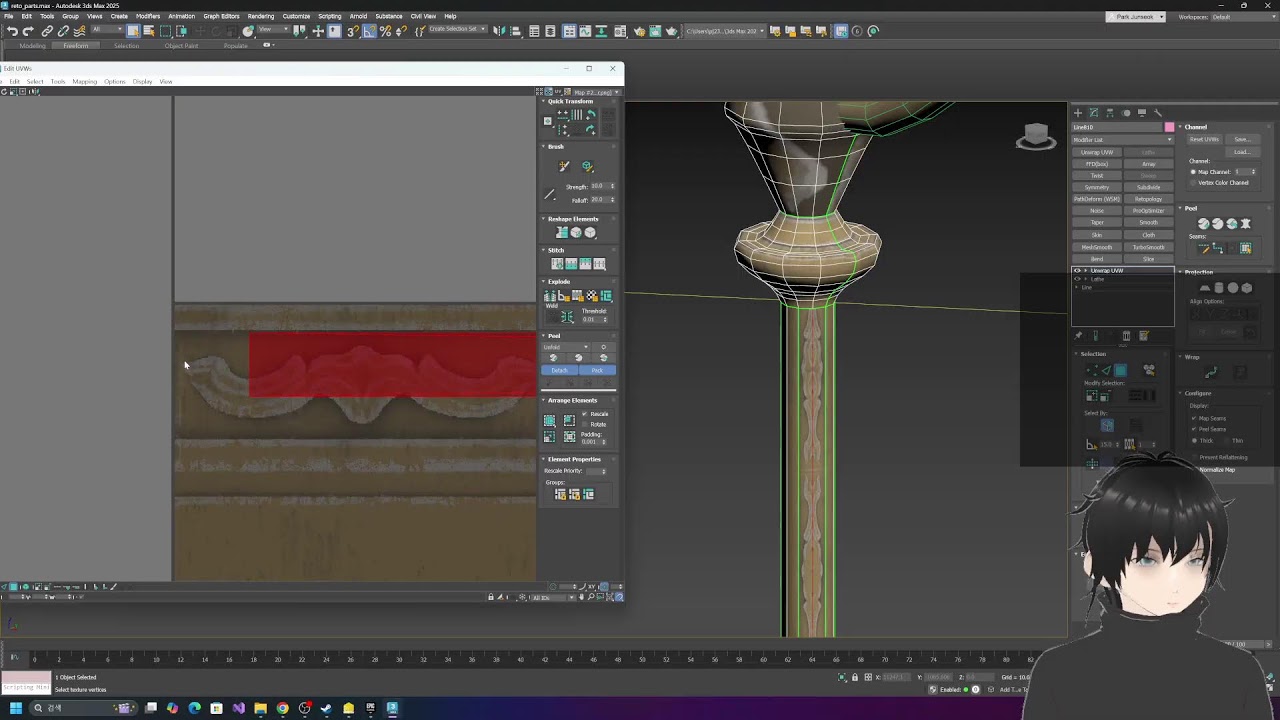Open the Mapping menu in Edit UVWs

click(85, 81)
